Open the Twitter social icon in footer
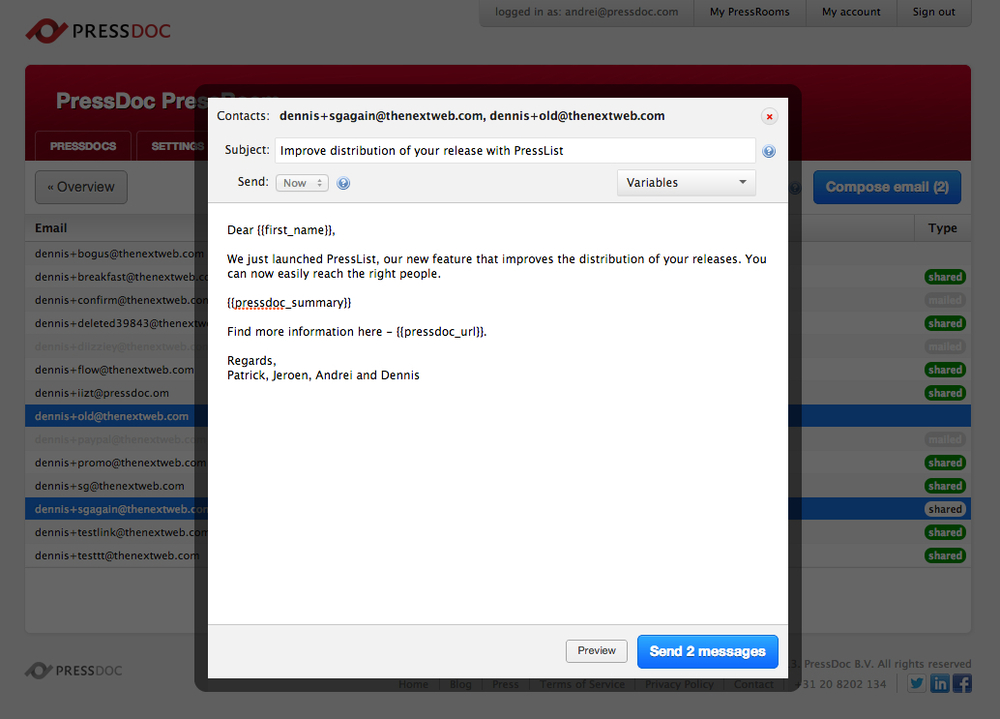Viewport: 1000px width, 719px height. [917, 684]
